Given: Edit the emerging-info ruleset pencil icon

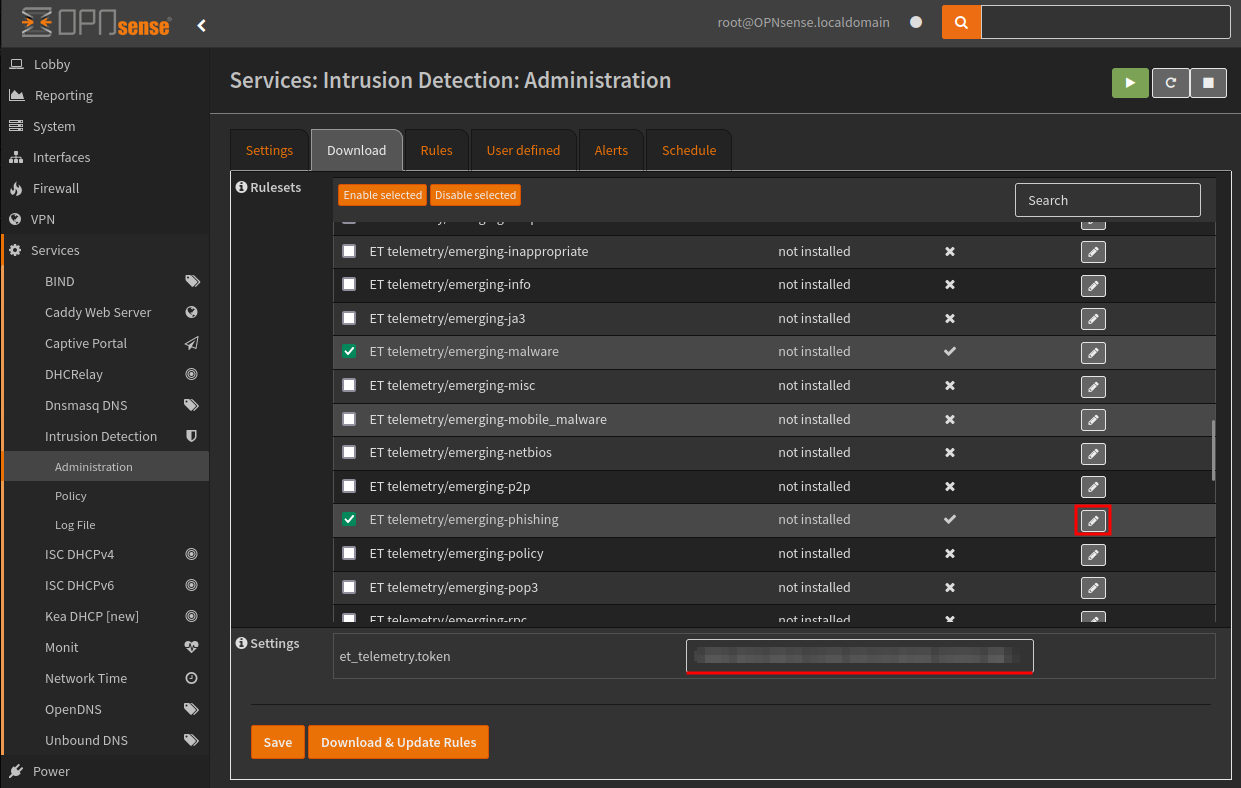Looking at the screenshot, I should (x=1093, y=286).
